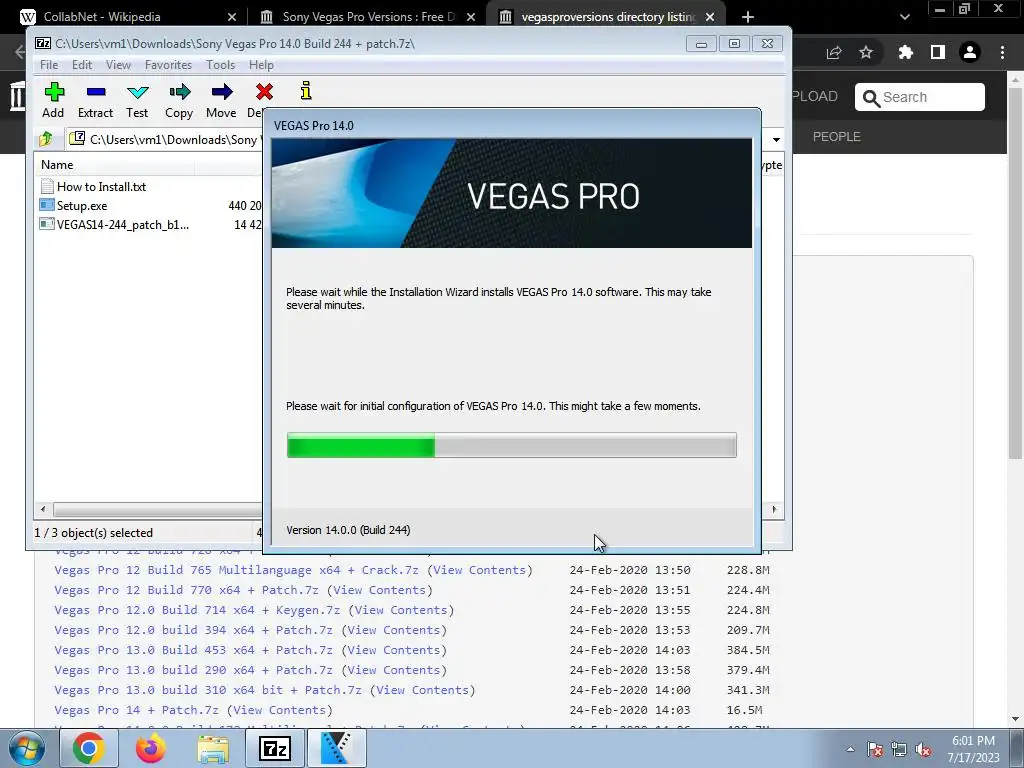The height and width of the screenshot is (768, 1024).
Task: View Contents of Vegas Pro 14 + Patch.7z
Action: [x=280, y=710]
